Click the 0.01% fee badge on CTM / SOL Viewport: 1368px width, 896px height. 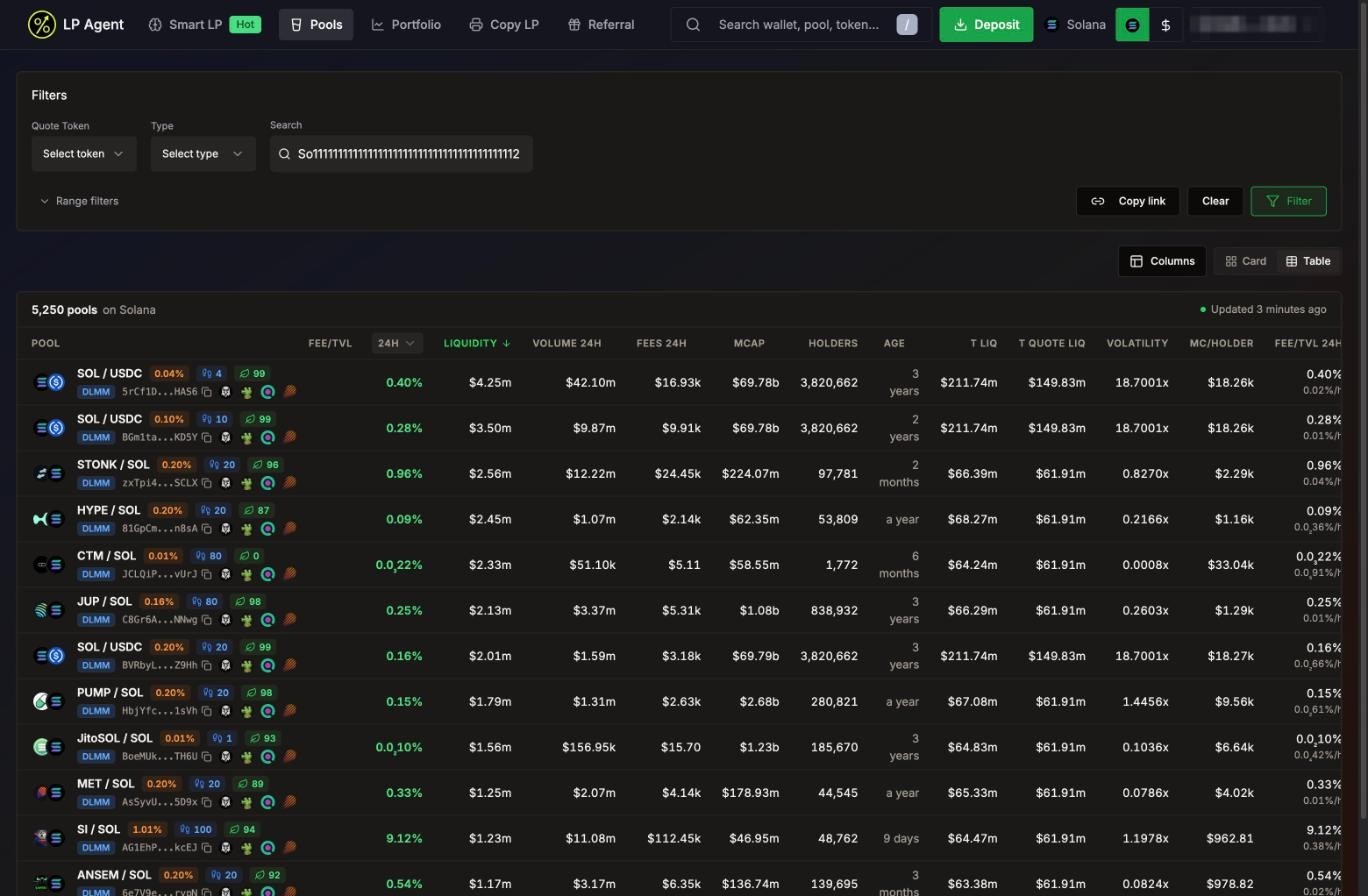(x=163, y=556)
